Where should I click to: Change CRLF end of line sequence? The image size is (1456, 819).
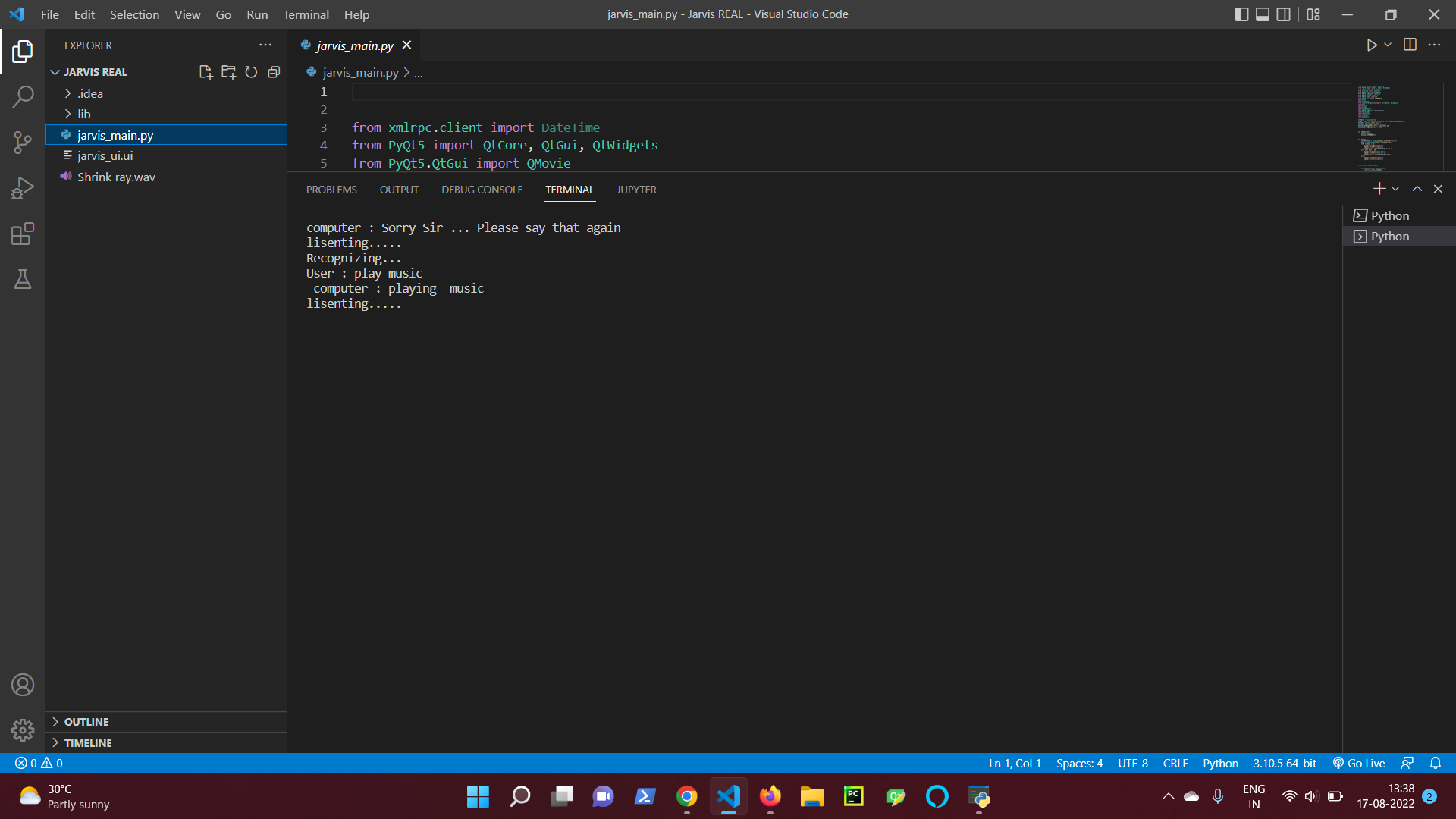pyautogui.click(x=1175, y=763)
